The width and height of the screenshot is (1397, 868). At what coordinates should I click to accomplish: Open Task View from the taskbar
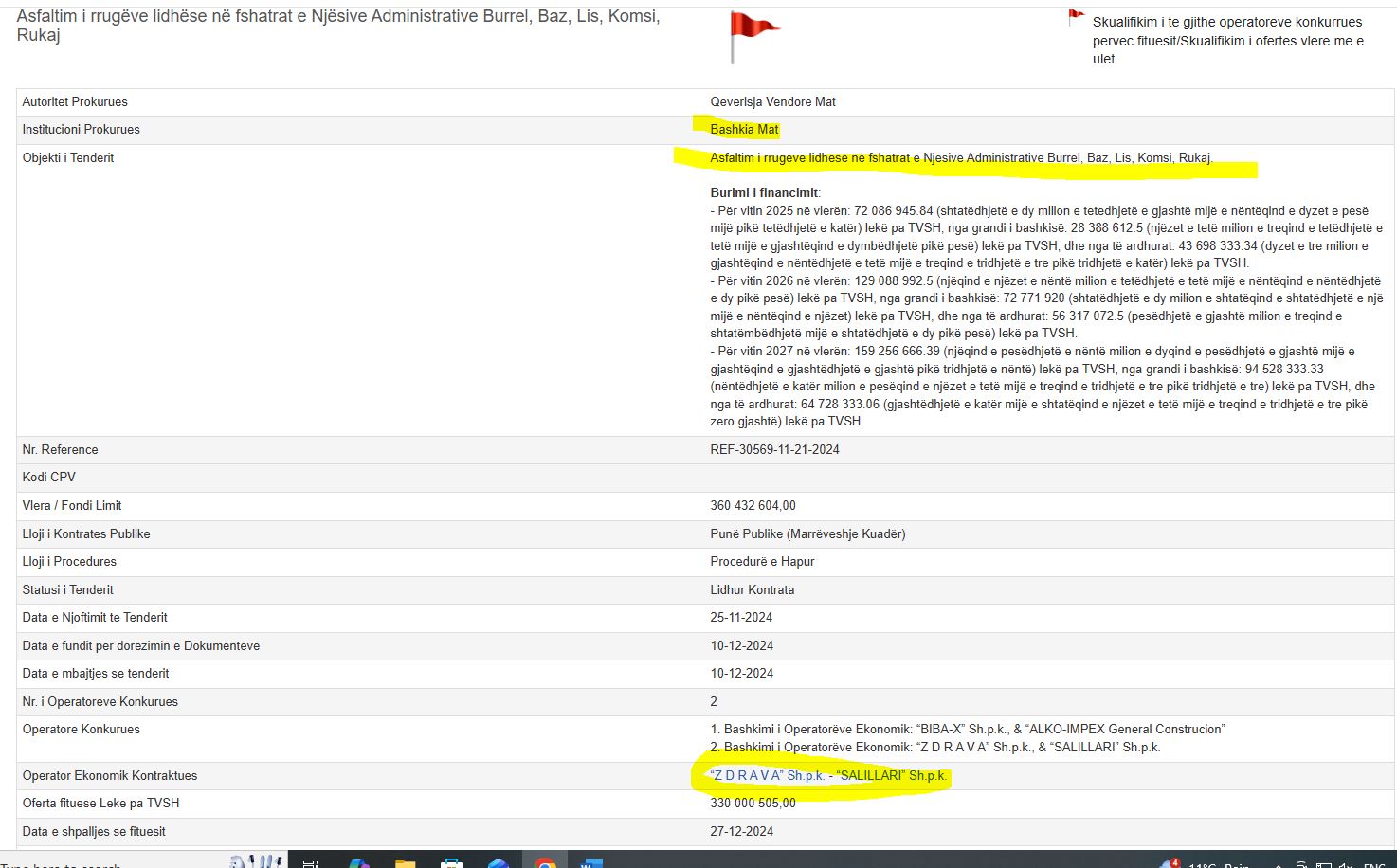(310, 863)
